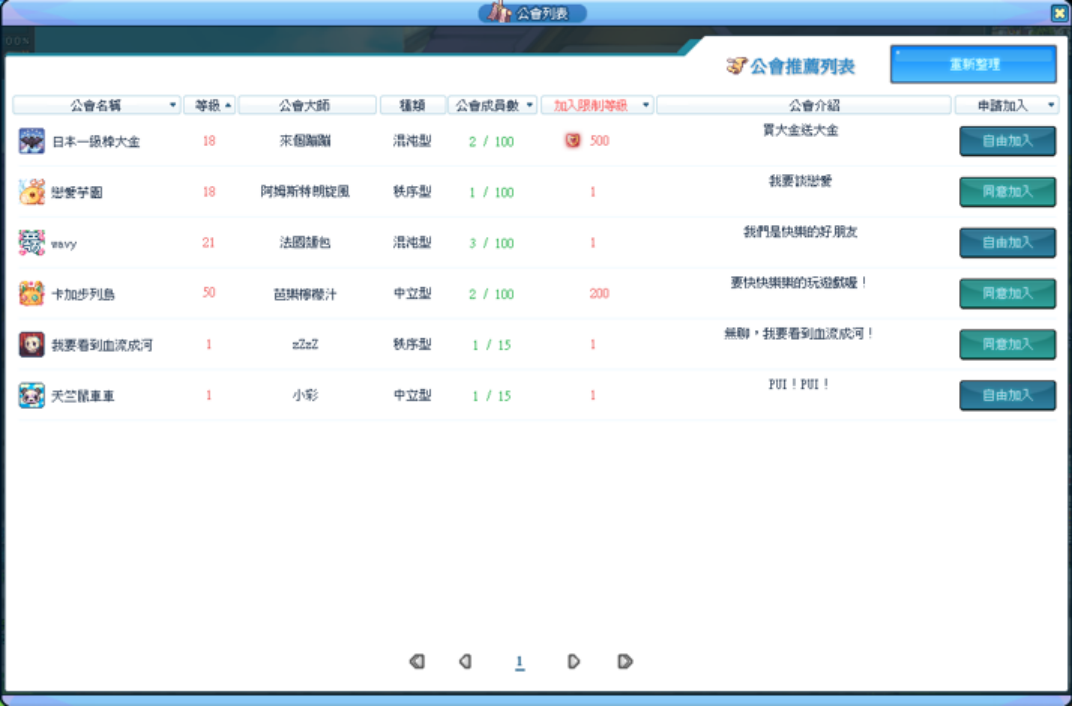Click the intro 無聊，我要看到血流成河！
The image size is (1072, 706).
(x=799, y=334)
